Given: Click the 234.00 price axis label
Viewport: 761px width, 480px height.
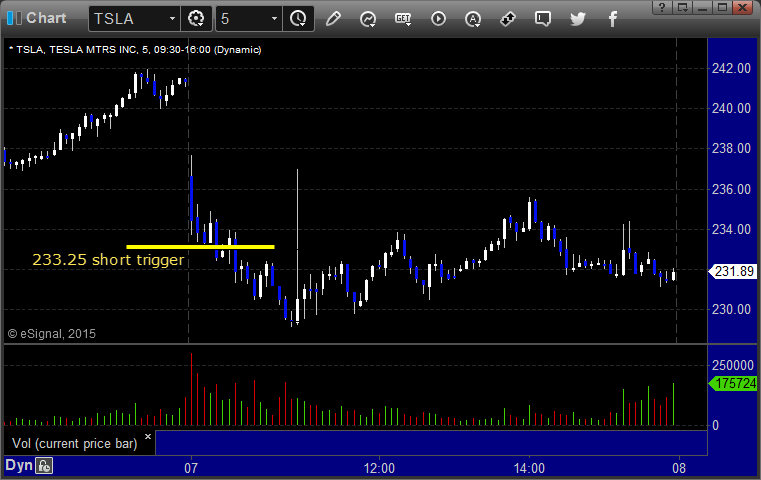Looking at the screenshot, I should pyautogui.click(x=731, y=229).
